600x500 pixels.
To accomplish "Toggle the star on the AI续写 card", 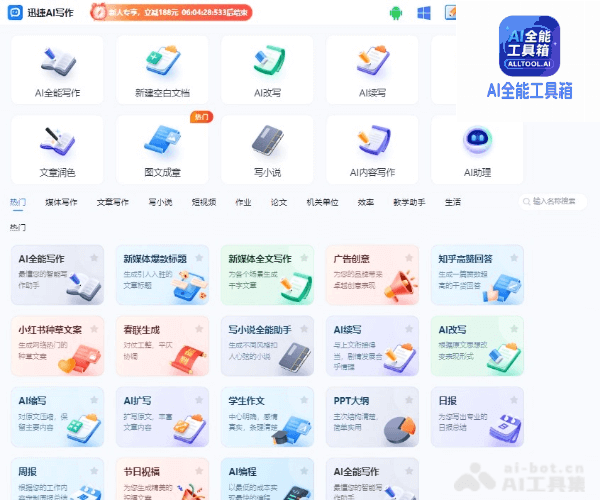I will point(409,329).
